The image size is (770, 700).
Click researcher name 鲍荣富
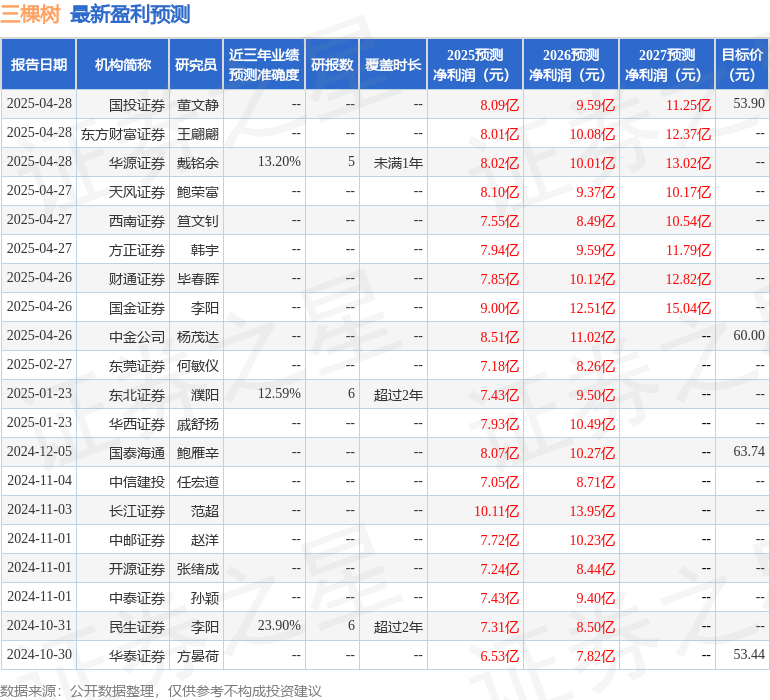(x=197, y=192)
